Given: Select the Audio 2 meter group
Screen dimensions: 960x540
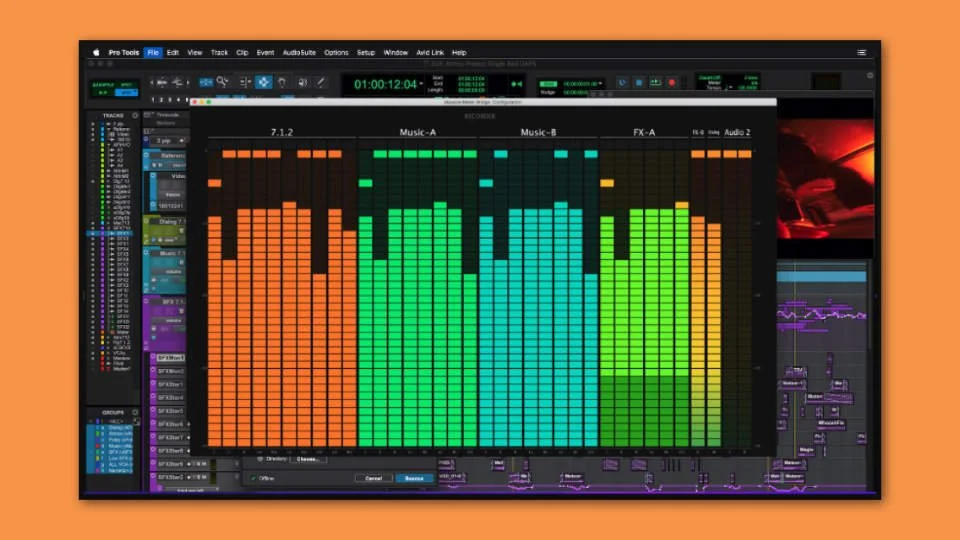Looking at the screenshot, I should 737,132.
